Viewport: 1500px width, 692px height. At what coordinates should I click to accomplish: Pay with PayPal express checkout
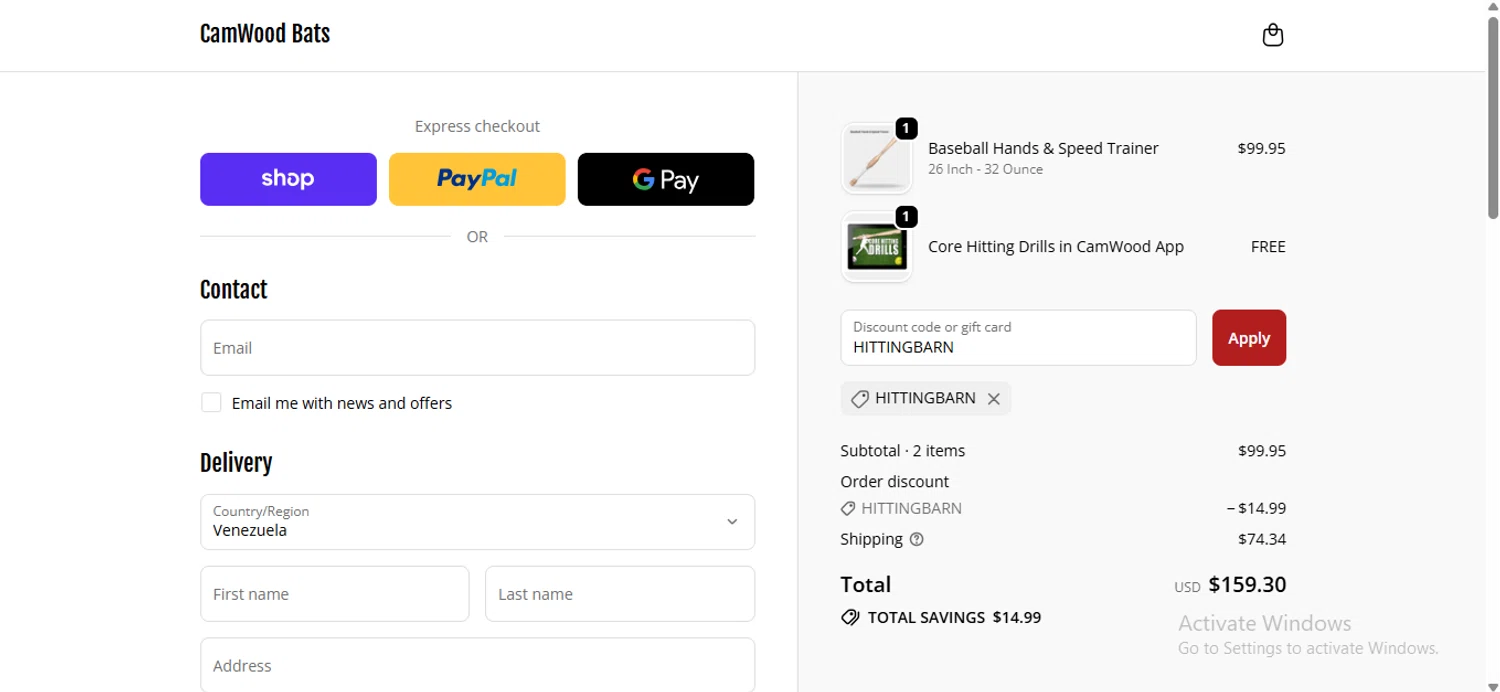click(477, 179)
